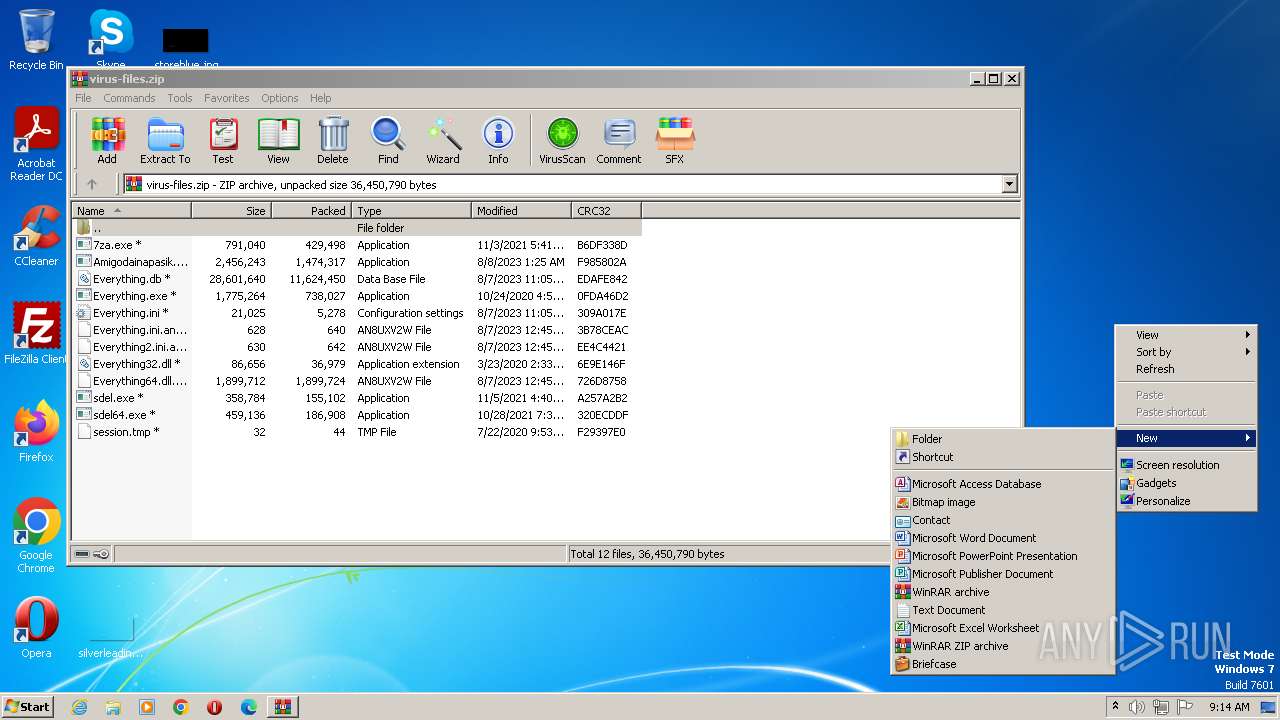Click the View toolbar icon

[278, 141]
